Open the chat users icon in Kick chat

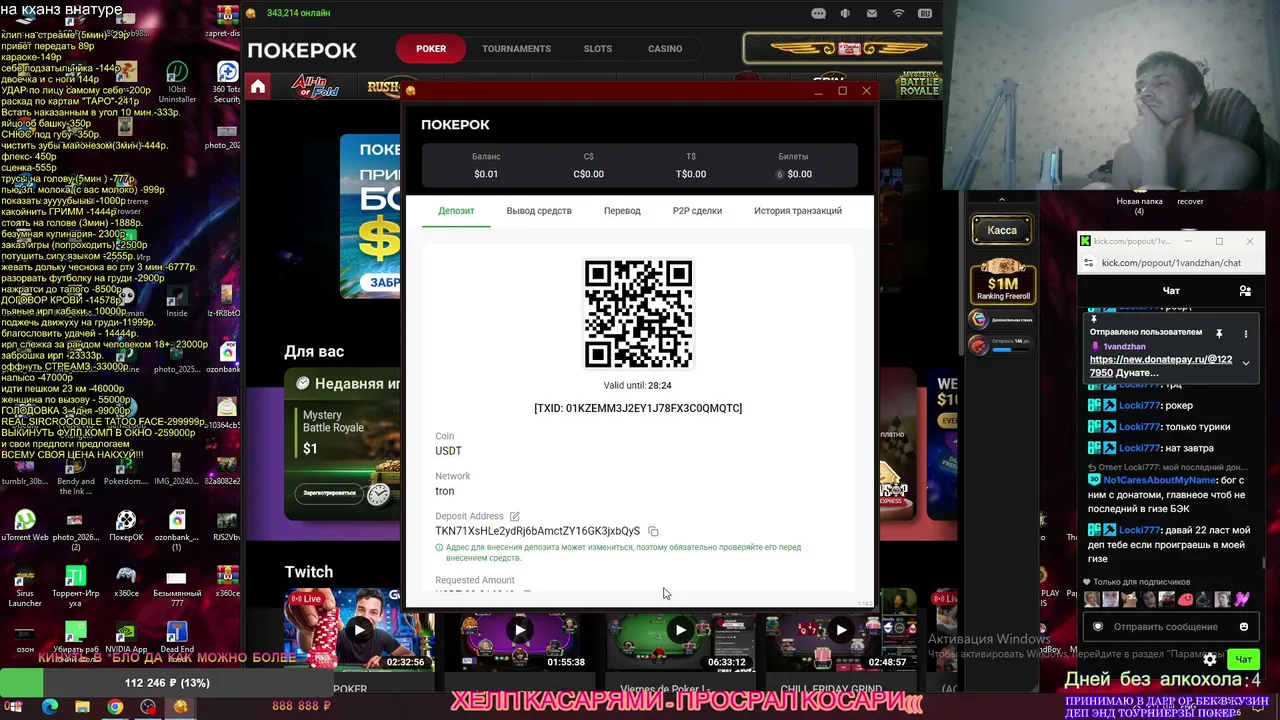[1245, 291]
